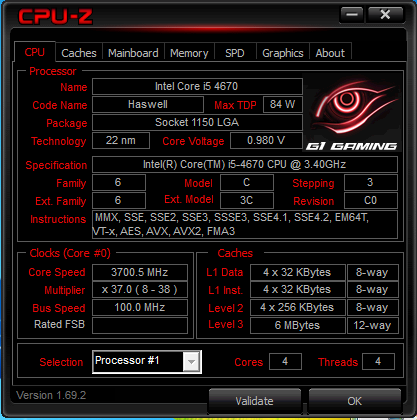Open the About tab

[330, 53]
